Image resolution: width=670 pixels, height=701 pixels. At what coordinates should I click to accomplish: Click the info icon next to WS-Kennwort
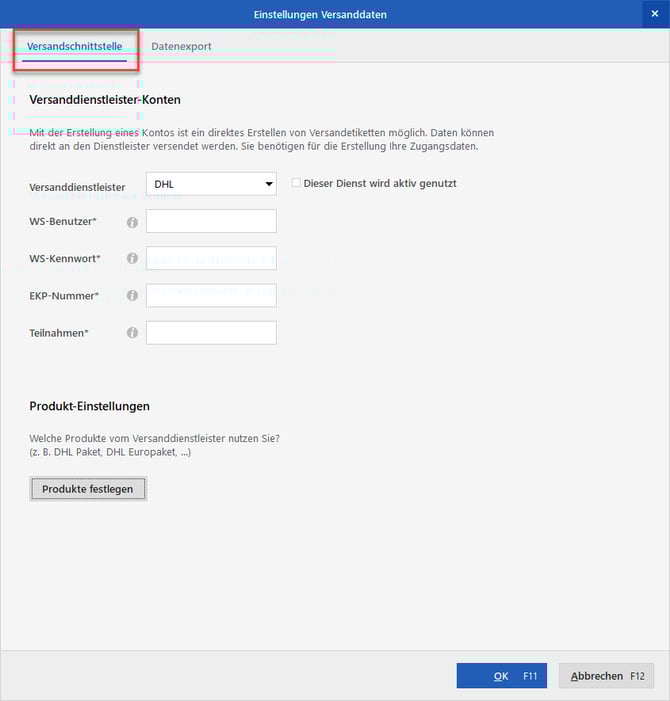point(132,259)
